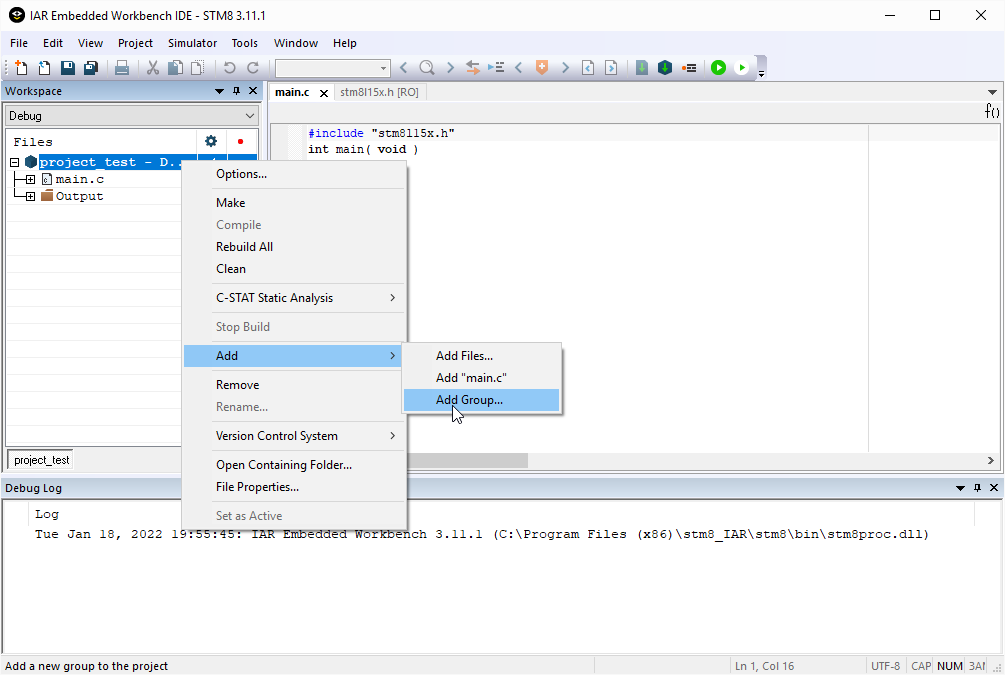The width and height of the screenshot is (1005, 675).
Task: Click the gear column header in Files
Action: click(211, 141)
